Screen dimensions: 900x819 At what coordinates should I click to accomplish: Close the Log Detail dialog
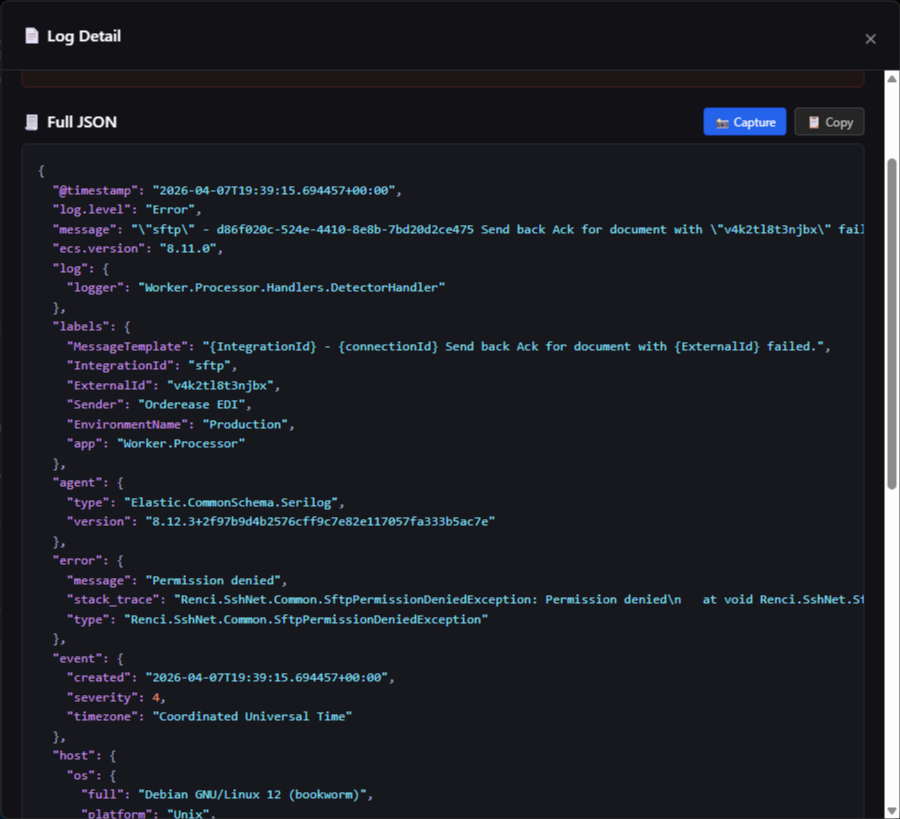[870, 39]
